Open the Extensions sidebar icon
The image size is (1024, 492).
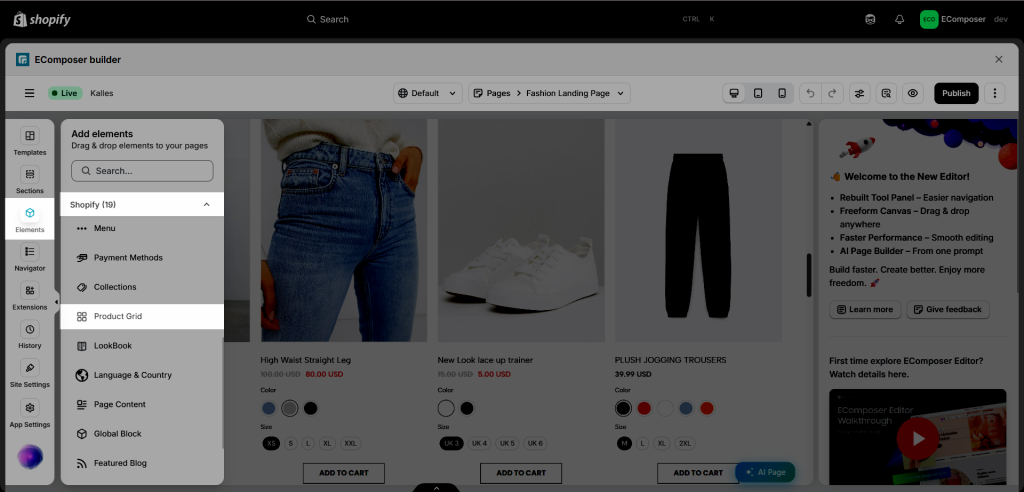(x=29, y=296)
